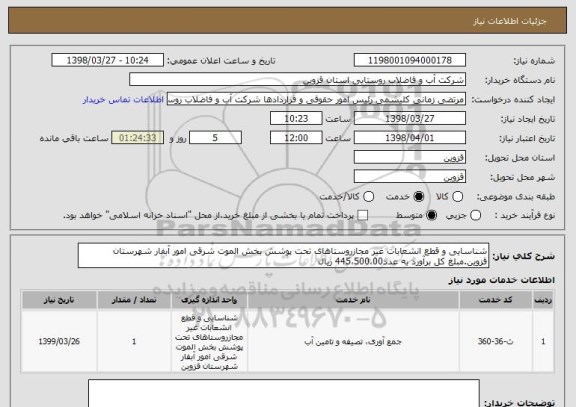Click the delivery province field قزوین

(410, 158)
